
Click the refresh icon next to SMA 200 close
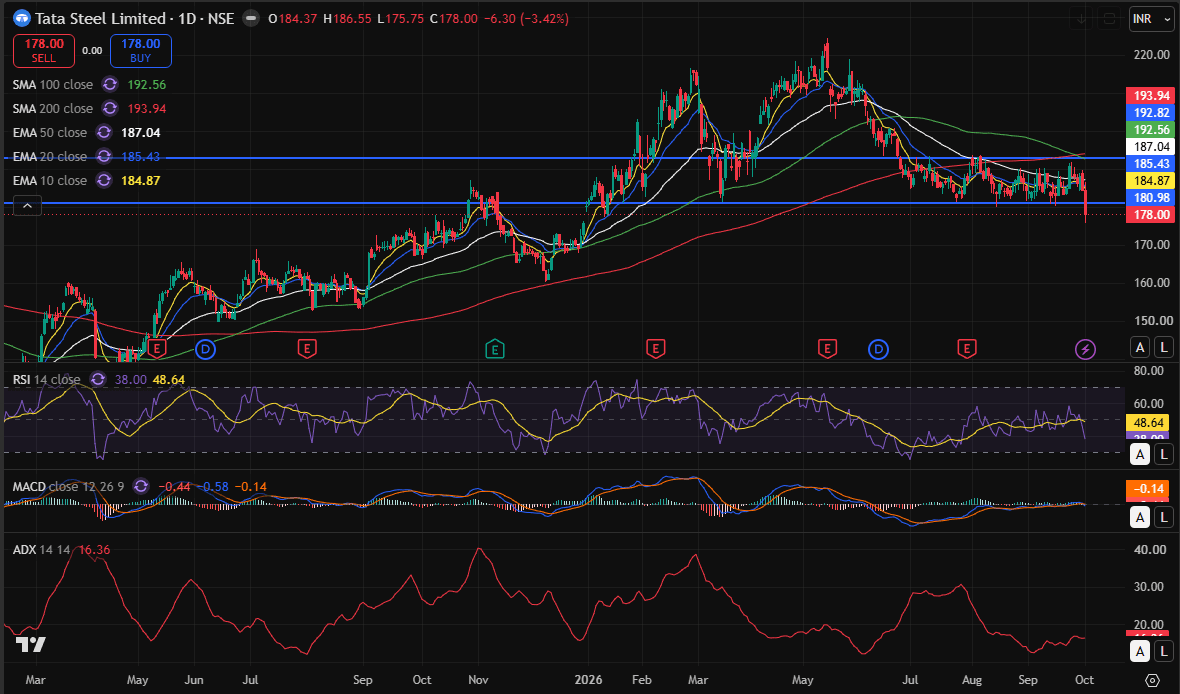[110, 108]
